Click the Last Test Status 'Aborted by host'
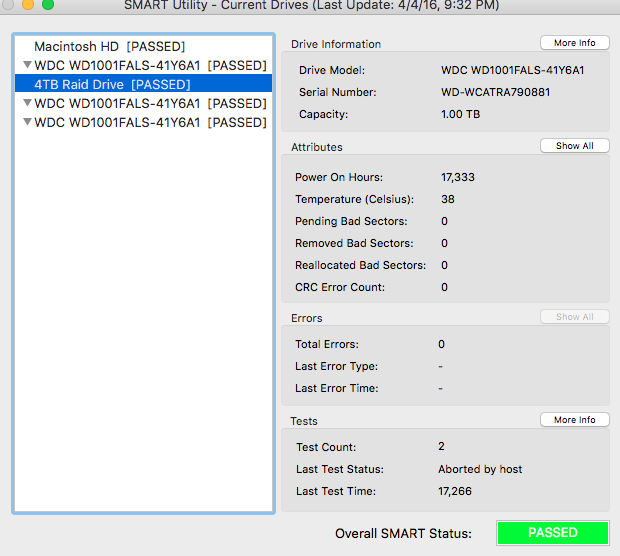The image size is (620, 556). pyautogui.click(x=480, y=469)
